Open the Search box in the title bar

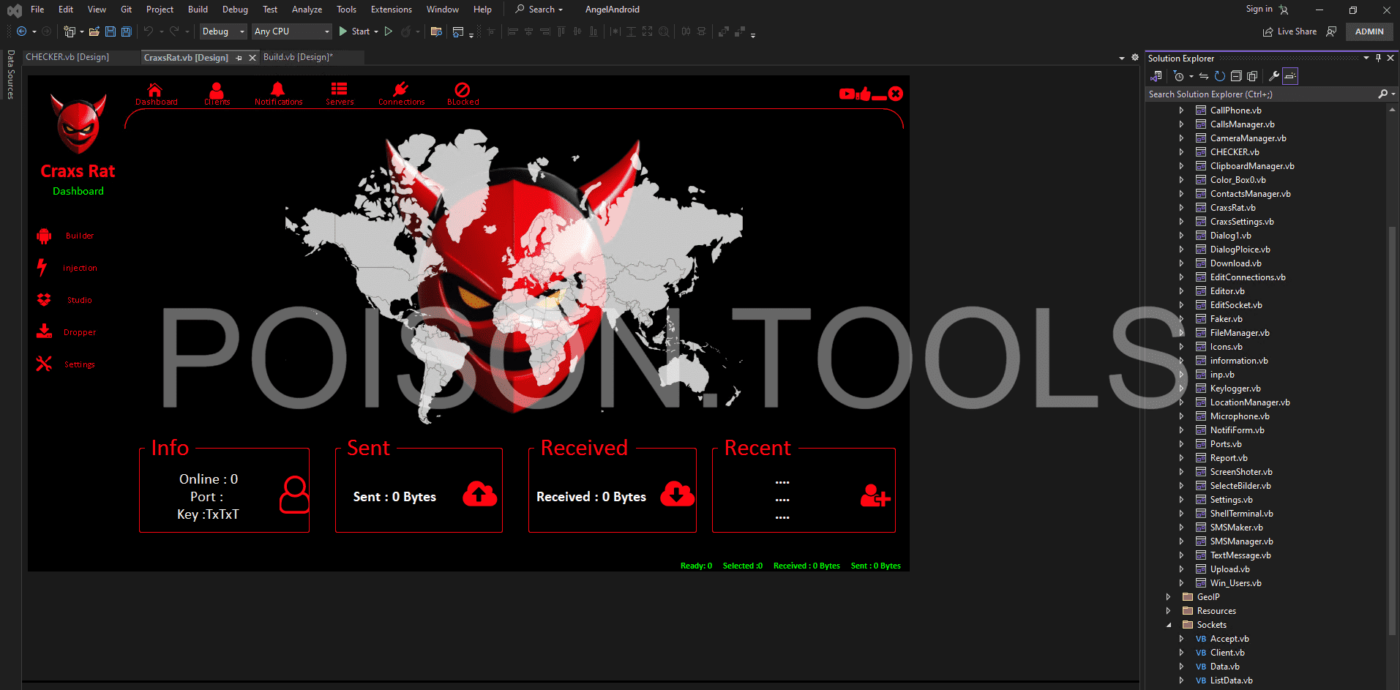click(x=539, y=9)
